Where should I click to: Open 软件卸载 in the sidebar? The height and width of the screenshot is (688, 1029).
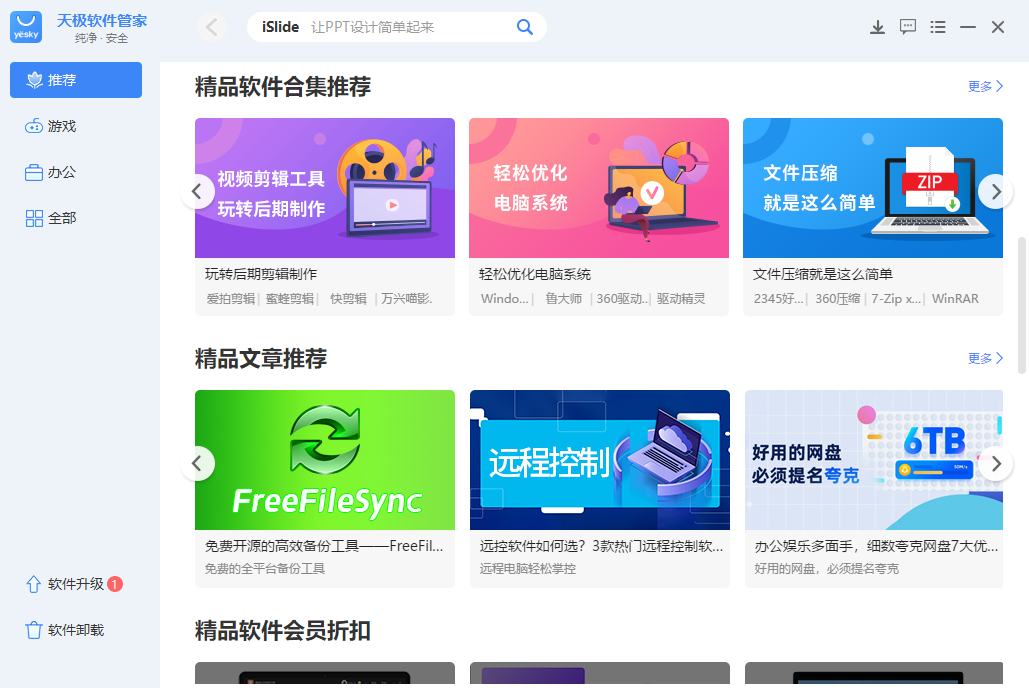click(64, 630)
